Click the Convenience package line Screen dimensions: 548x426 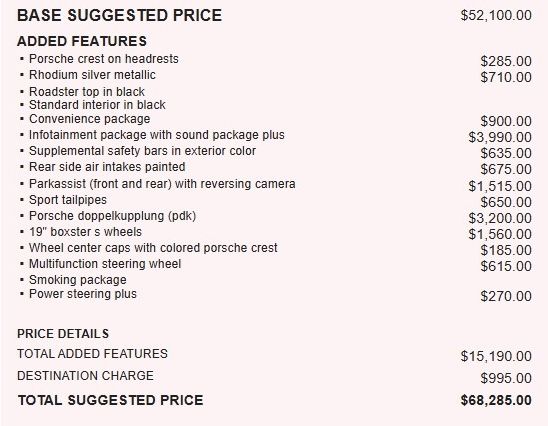89,119
